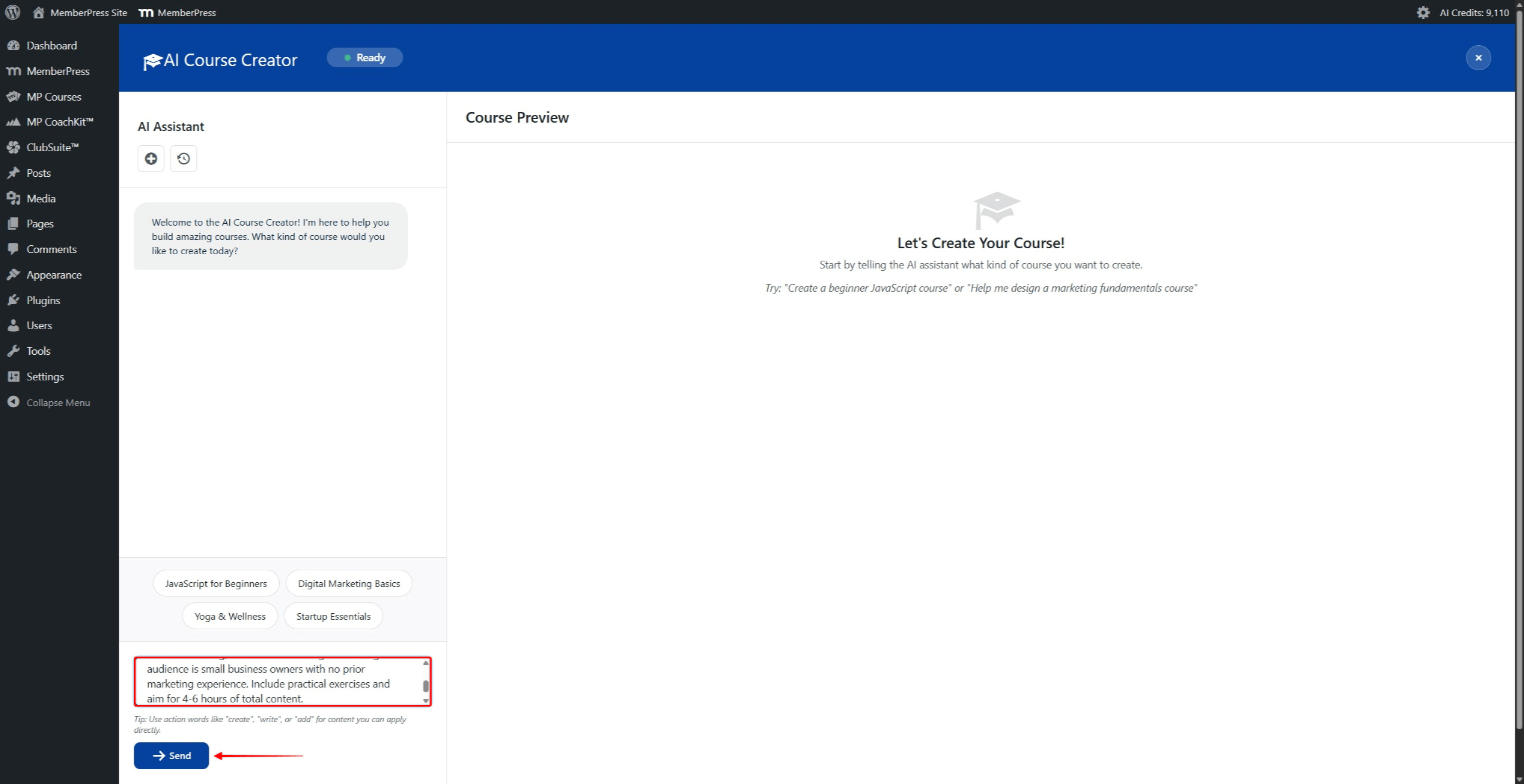
Task: Send the course creation prompt
Action: pyautogui.click(x=171, y=755)
